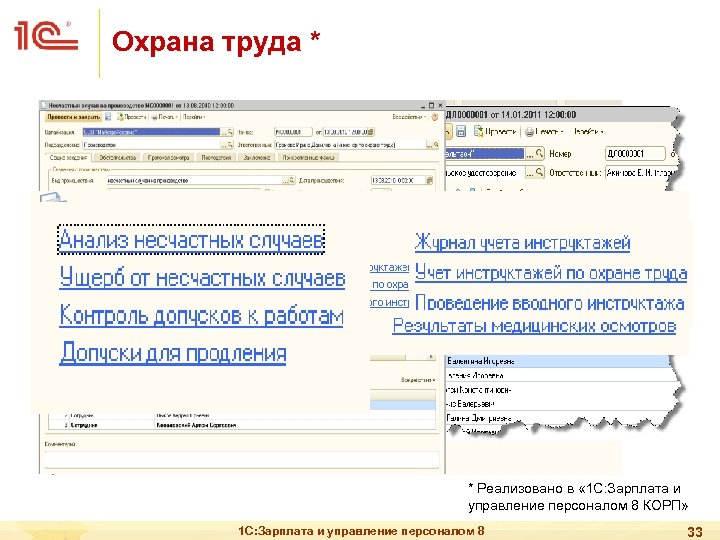
Task: Click the Комментарий field in accident window
Action: [242, 458]
